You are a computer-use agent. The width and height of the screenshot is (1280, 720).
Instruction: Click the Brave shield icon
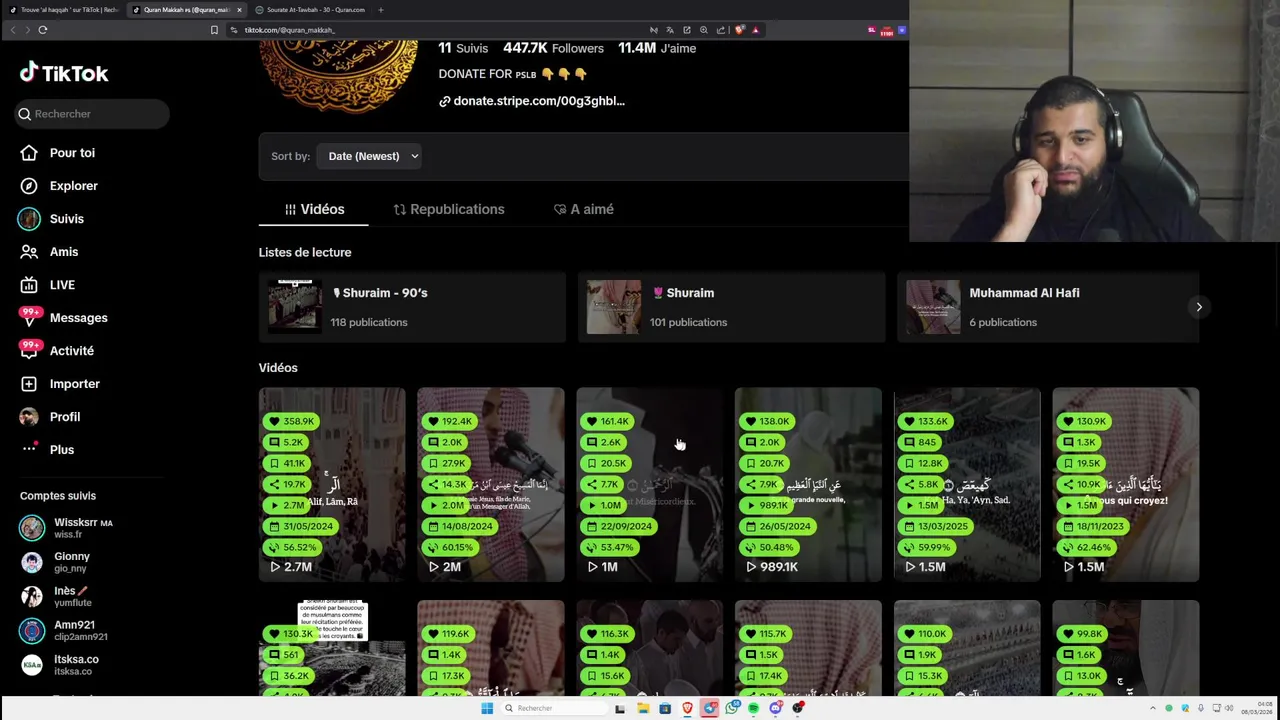point(739,30)
